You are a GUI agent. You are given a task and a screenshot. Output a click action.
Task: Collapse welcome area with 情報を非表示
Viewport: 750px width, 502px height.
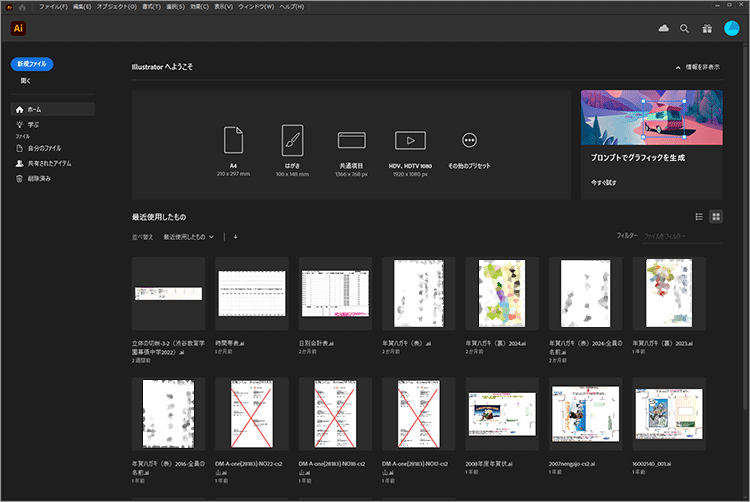point(698,67)
